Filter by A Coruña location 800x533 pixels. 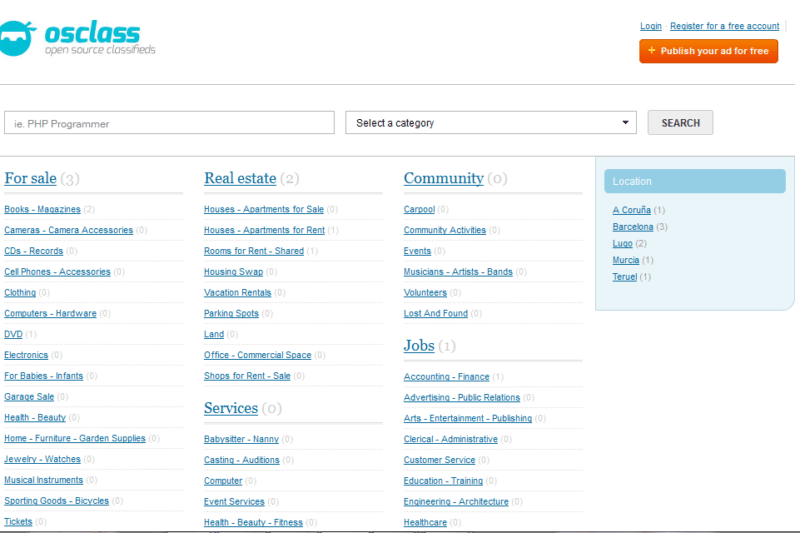631,210
